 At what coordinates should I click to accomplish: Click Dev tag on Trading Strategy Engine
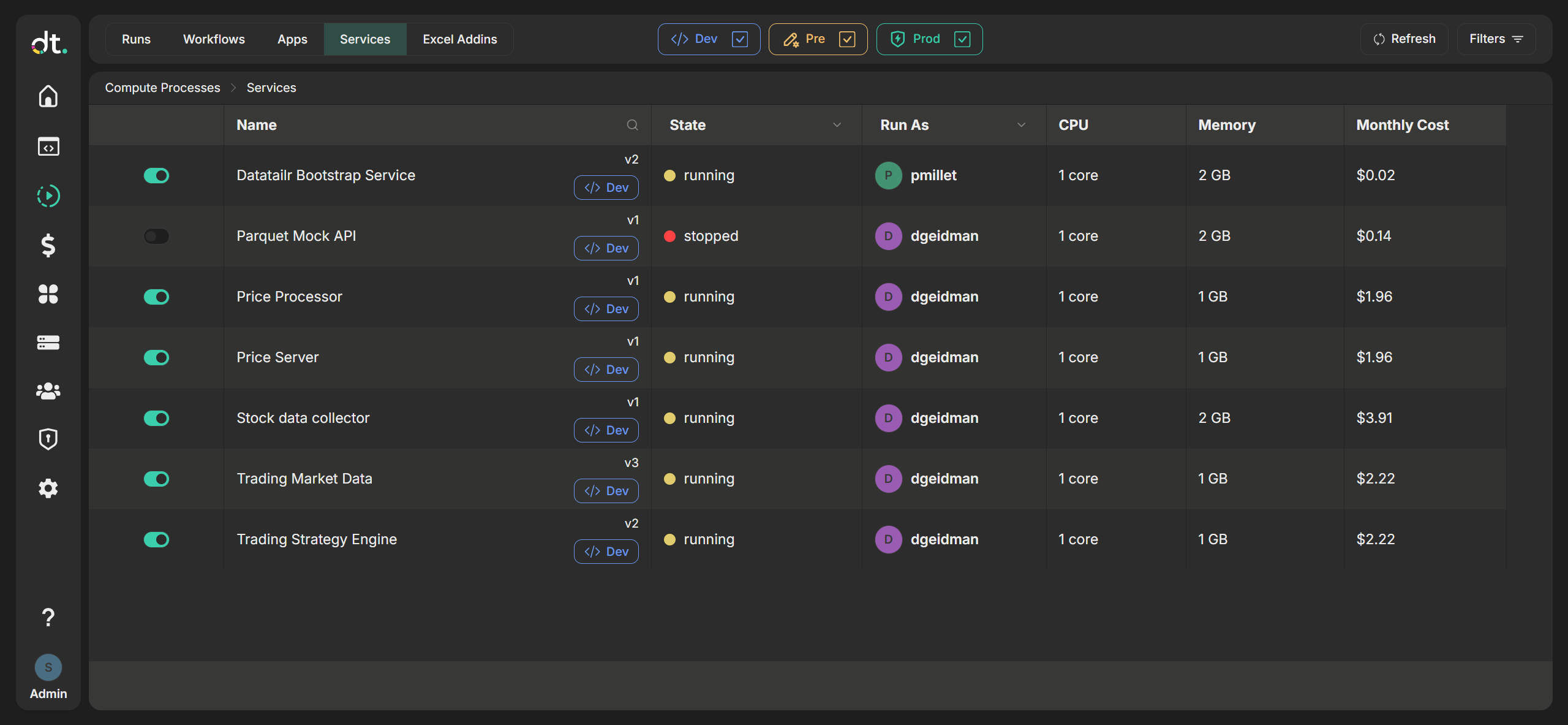click(x=606, y=552)
